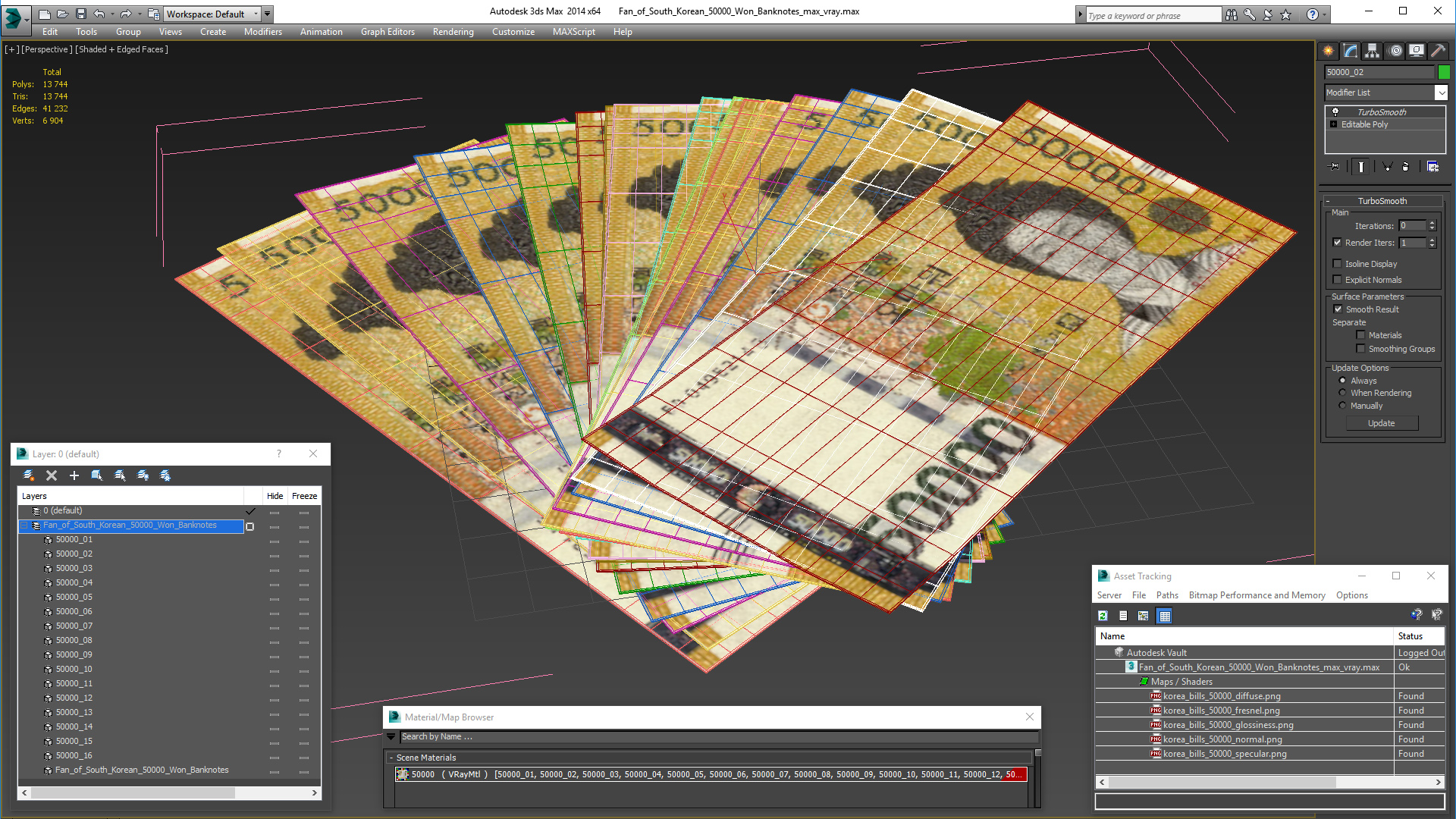The width and height of the screenshot is (1456, 819).
Task: Click Remove modifier trash can icon
Action: click(x=1405, y=167)
